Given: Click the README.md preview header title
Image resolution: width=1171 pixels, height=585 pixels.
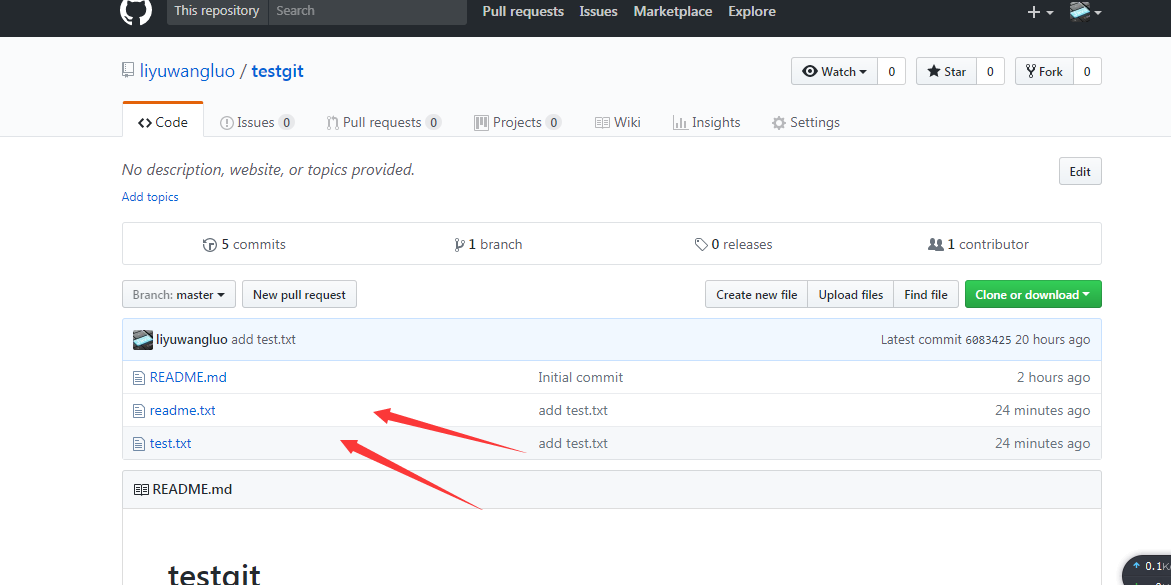Looking at the screenshot, I should [x=192, y=490].
